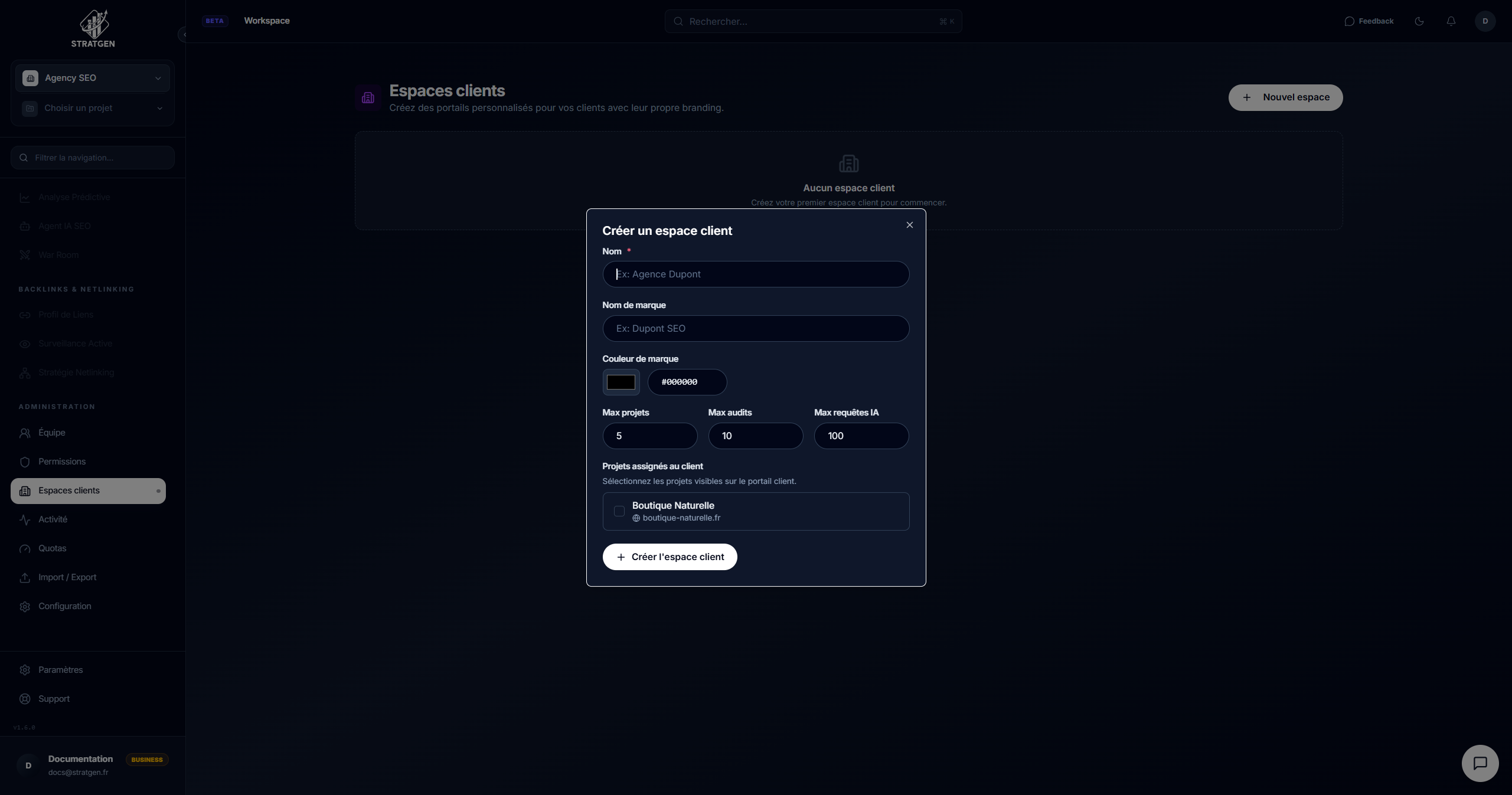Expand the Agency SEO workspace dropdown
This screenshot has height=795, width=1512.
click(x=93, y=78)
